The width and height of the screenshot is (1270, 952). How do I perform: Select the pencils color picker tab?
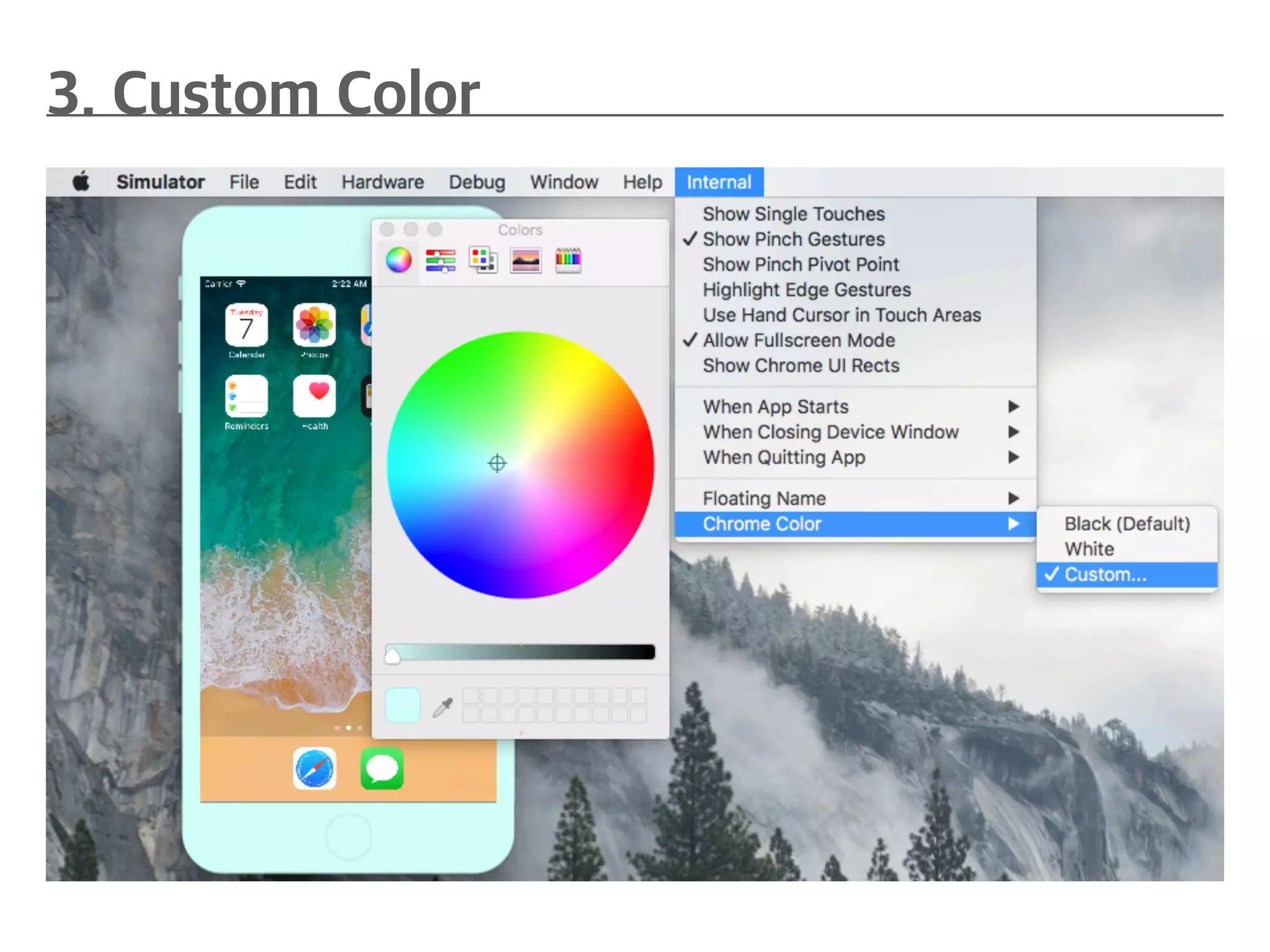coord(568,260)
